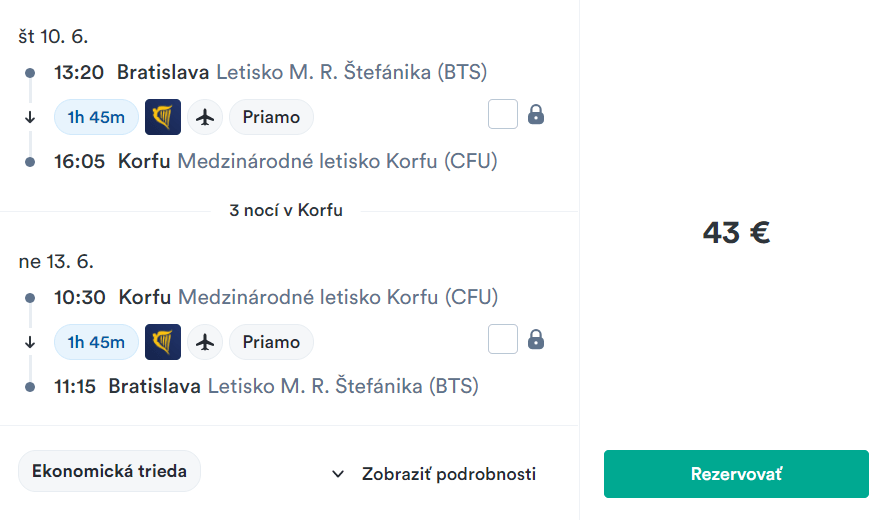
Task: Tick checkbox for outbound Bratislava–Korfu flight
Action: [x=503, y=115]
